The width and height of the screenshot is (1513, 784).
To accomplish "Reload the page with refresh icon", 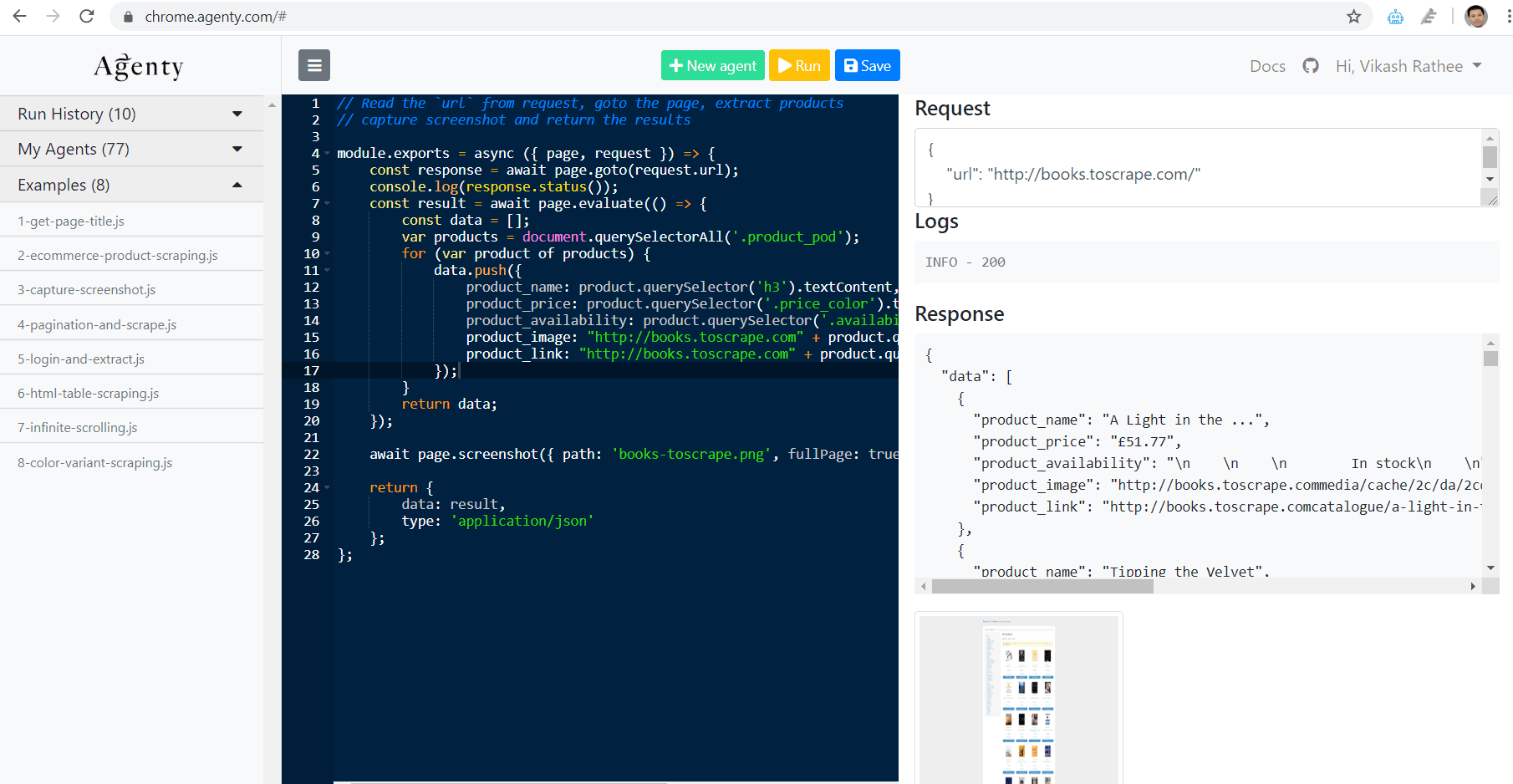I will [87, 17].
